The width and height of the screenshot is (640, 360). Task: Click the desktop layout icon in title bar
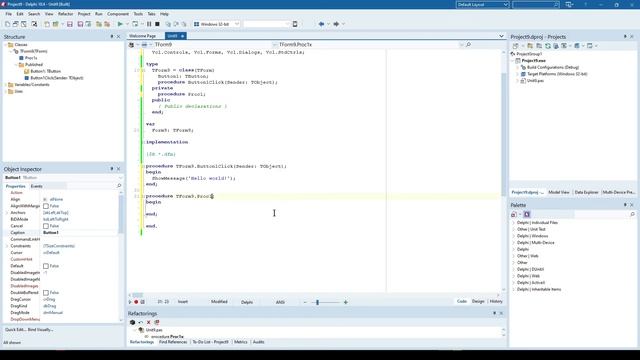coord(569,4)
